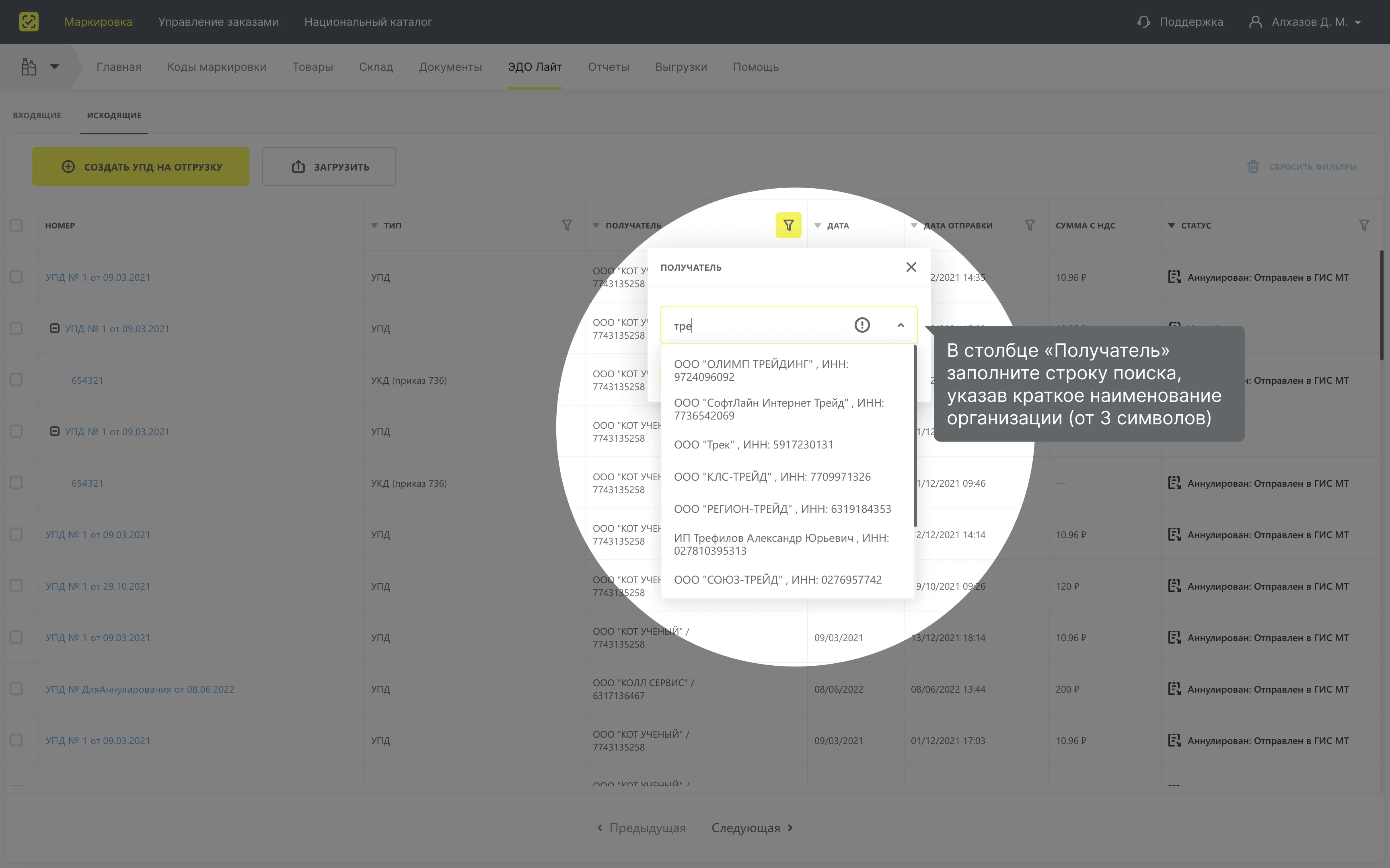Viewport: 1390px width, 868px height.
Task: Select ООО "ОЛИМП ТРЕЙДИНГ" suggestion
Action: tap(787, 370)
